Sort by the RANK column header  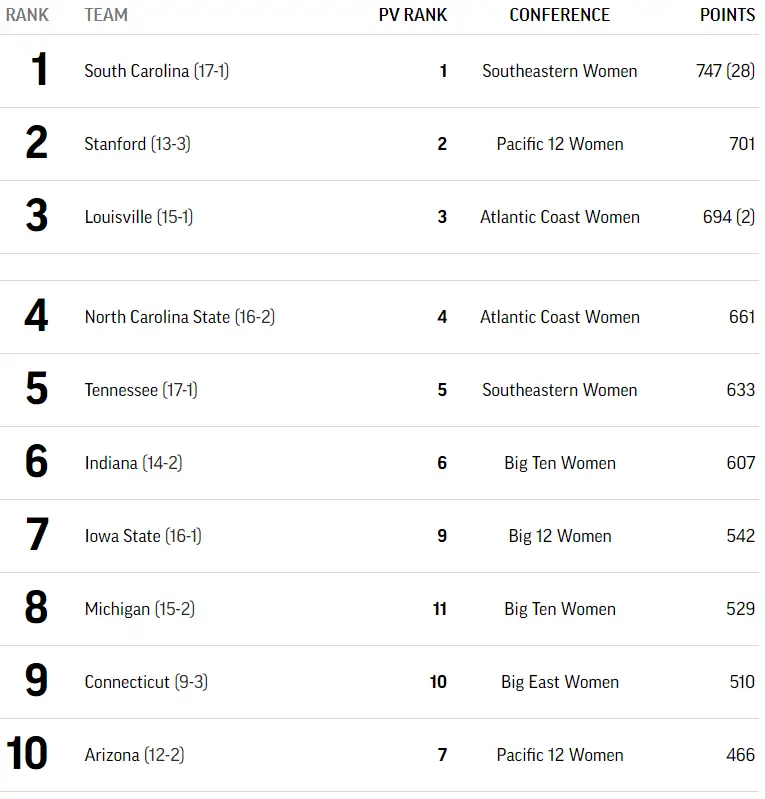pos(27,15)
